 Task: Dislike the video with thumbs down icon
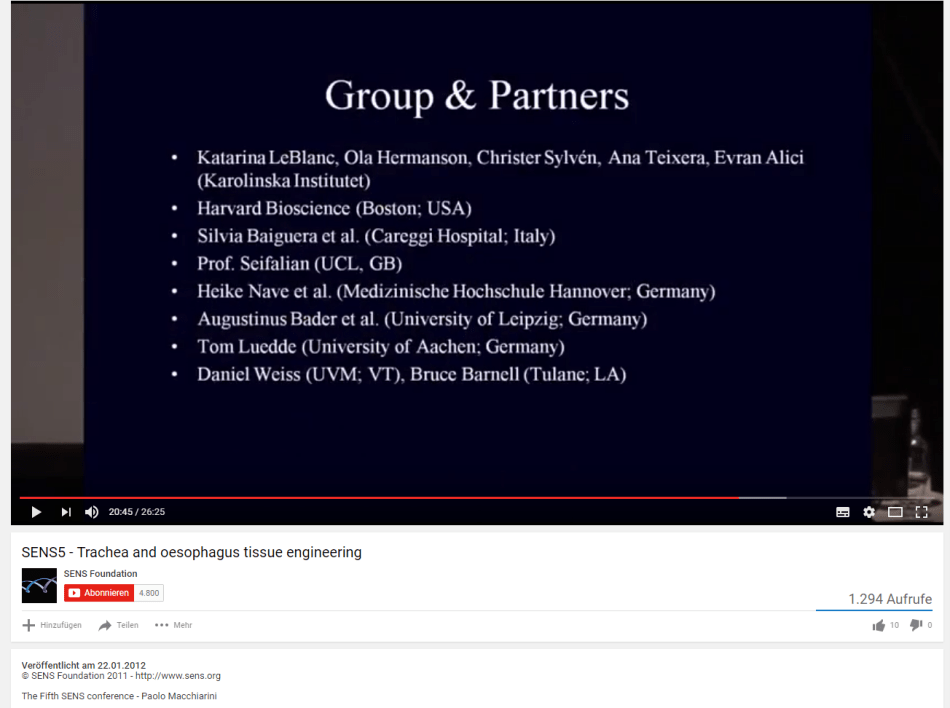point(915,625)
